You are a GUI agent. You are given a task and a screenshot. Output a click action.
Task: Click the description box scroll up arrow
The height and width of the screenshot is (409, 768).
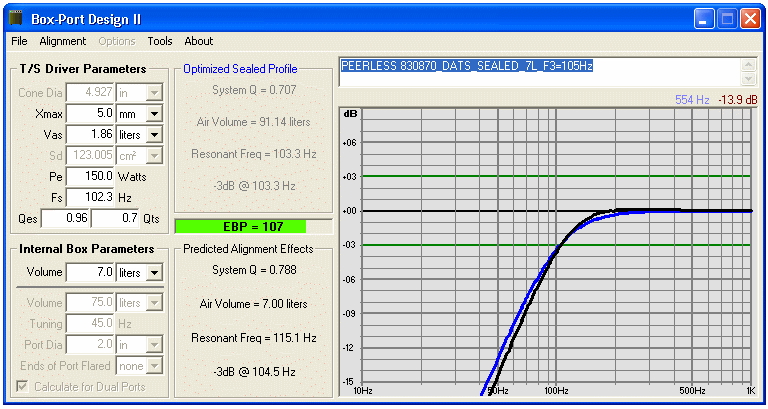pos(748,65)
